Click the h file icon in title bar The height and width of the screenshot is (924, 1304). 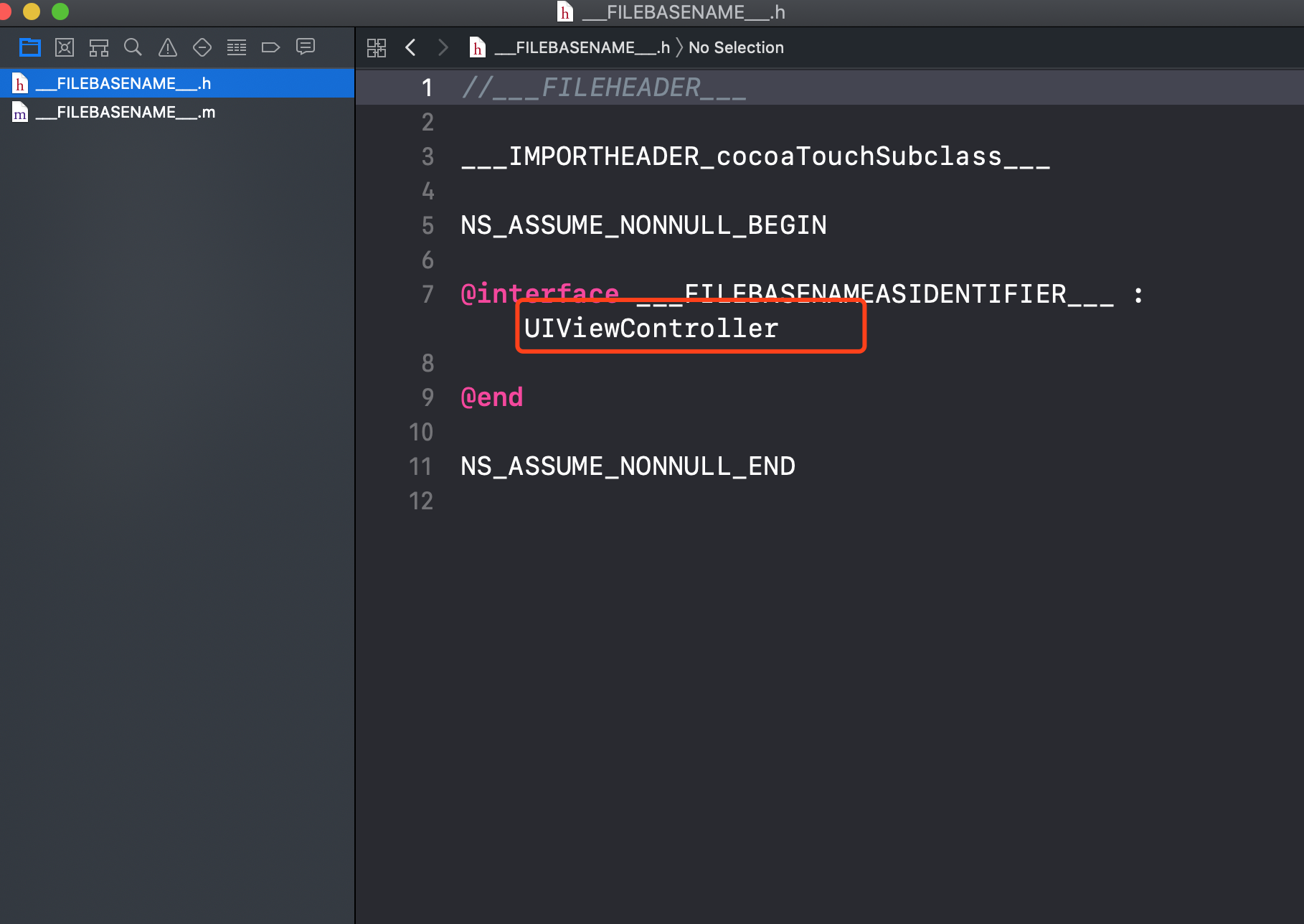[565, 12]
